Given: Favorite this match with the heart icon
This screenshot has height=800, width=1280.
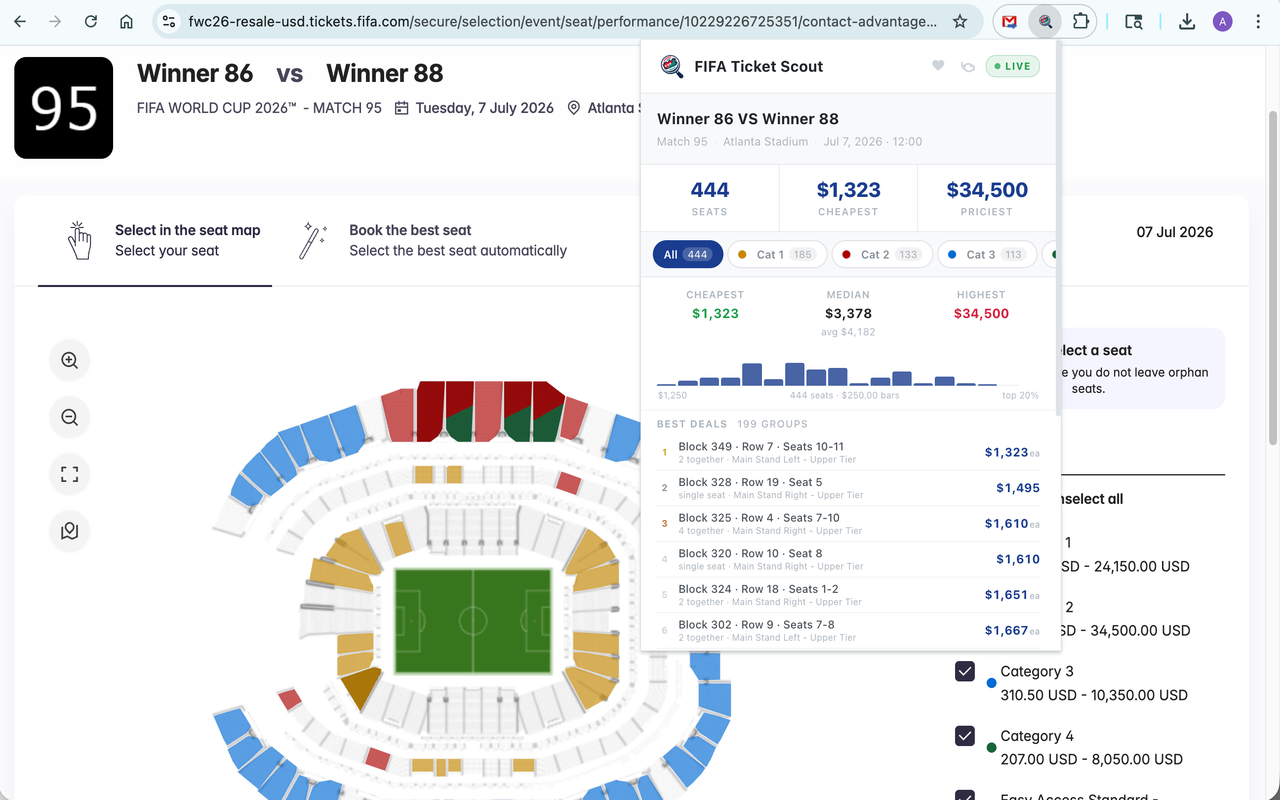Looking at the screenshot, I should [x=937, y=65].
